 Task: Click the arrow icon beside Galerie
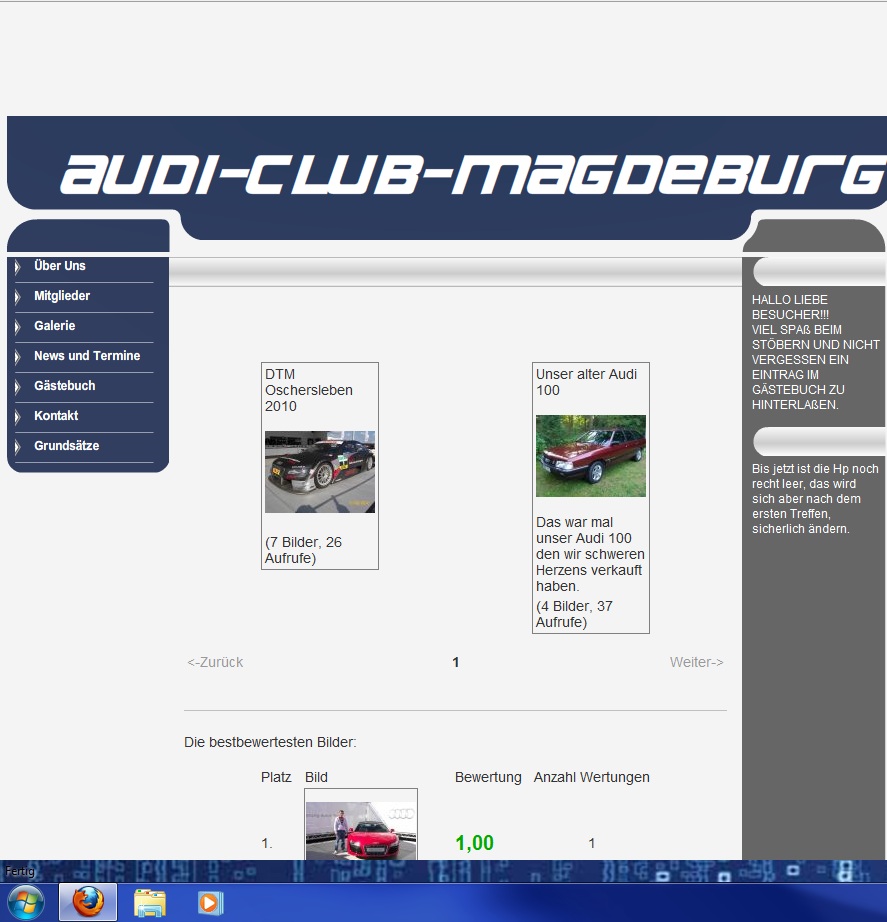point(17,327)
